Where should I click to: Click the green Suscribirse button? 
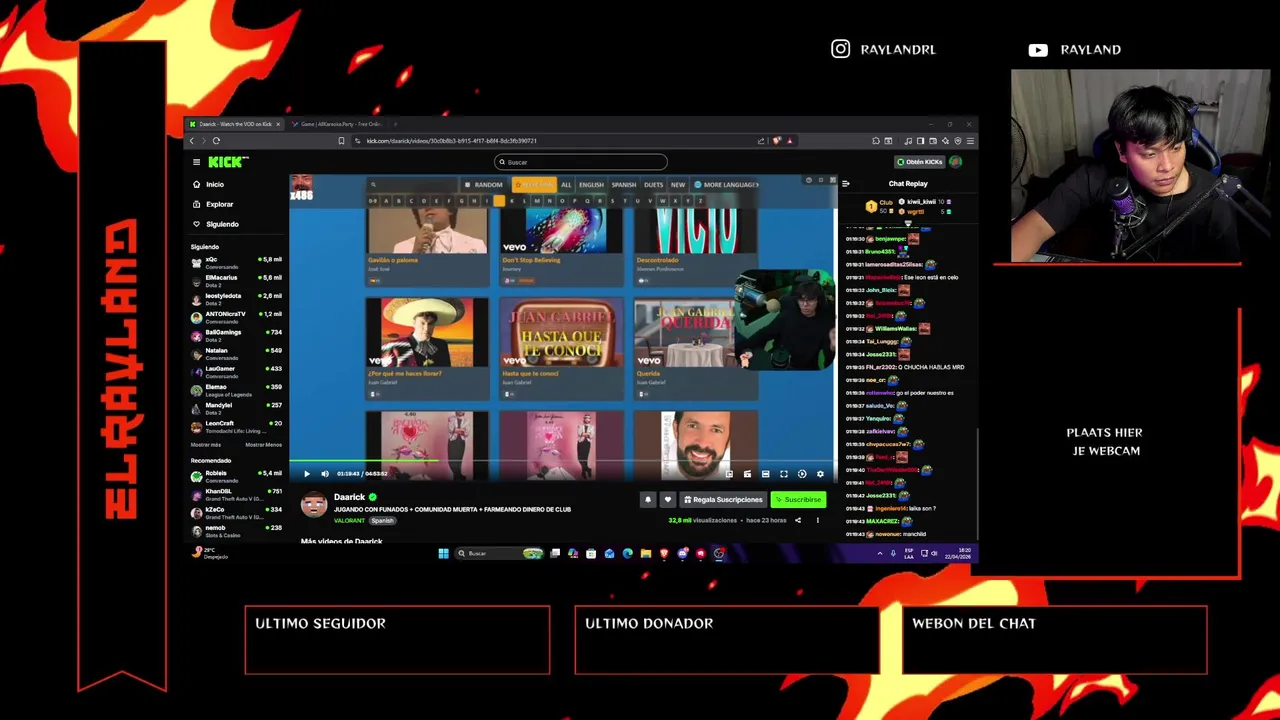pyautogui.click(x=798, y=500)
